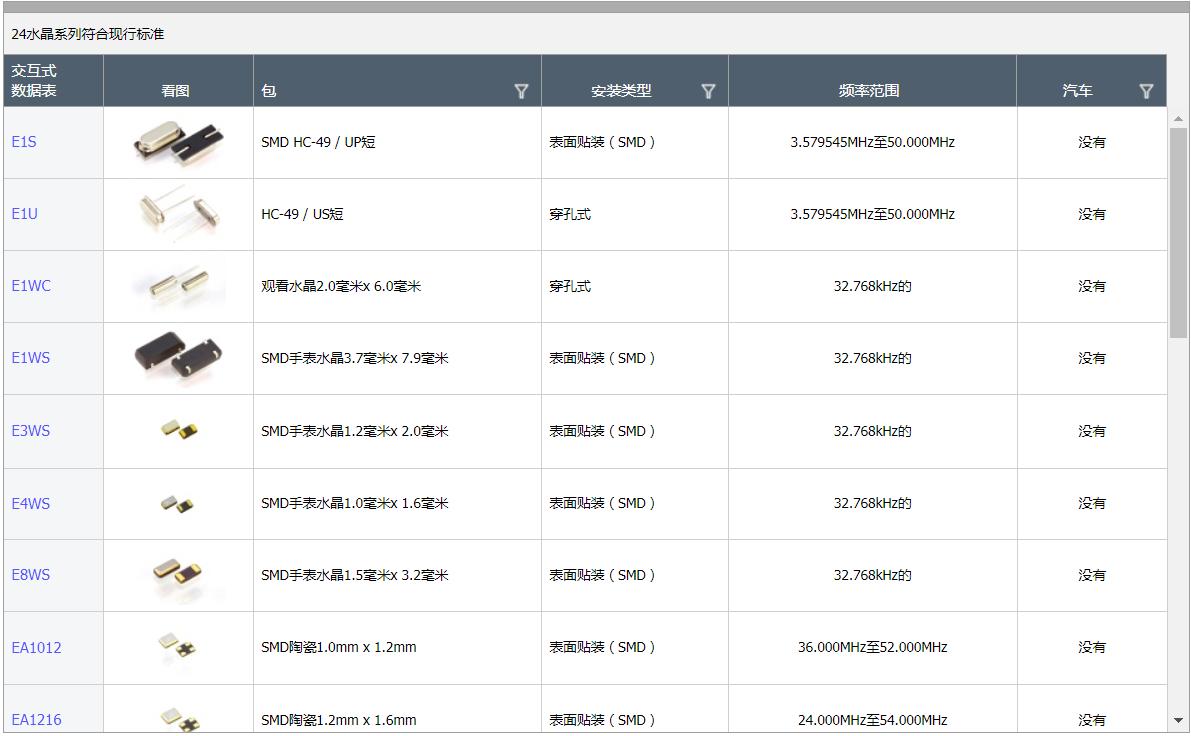The width and height of the screenshot is (1191, 736).
Task: View the E8WS crystal product image
Action: click(x=177, y=575)
